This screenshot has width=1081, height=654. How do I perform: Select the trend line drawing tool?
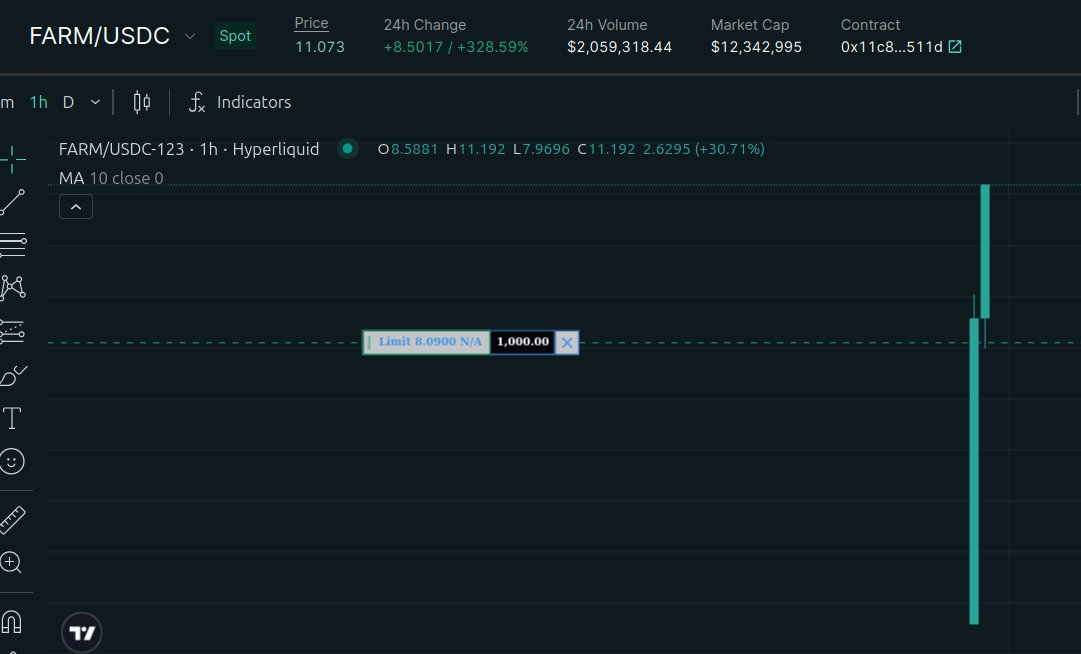click(12, 202)
